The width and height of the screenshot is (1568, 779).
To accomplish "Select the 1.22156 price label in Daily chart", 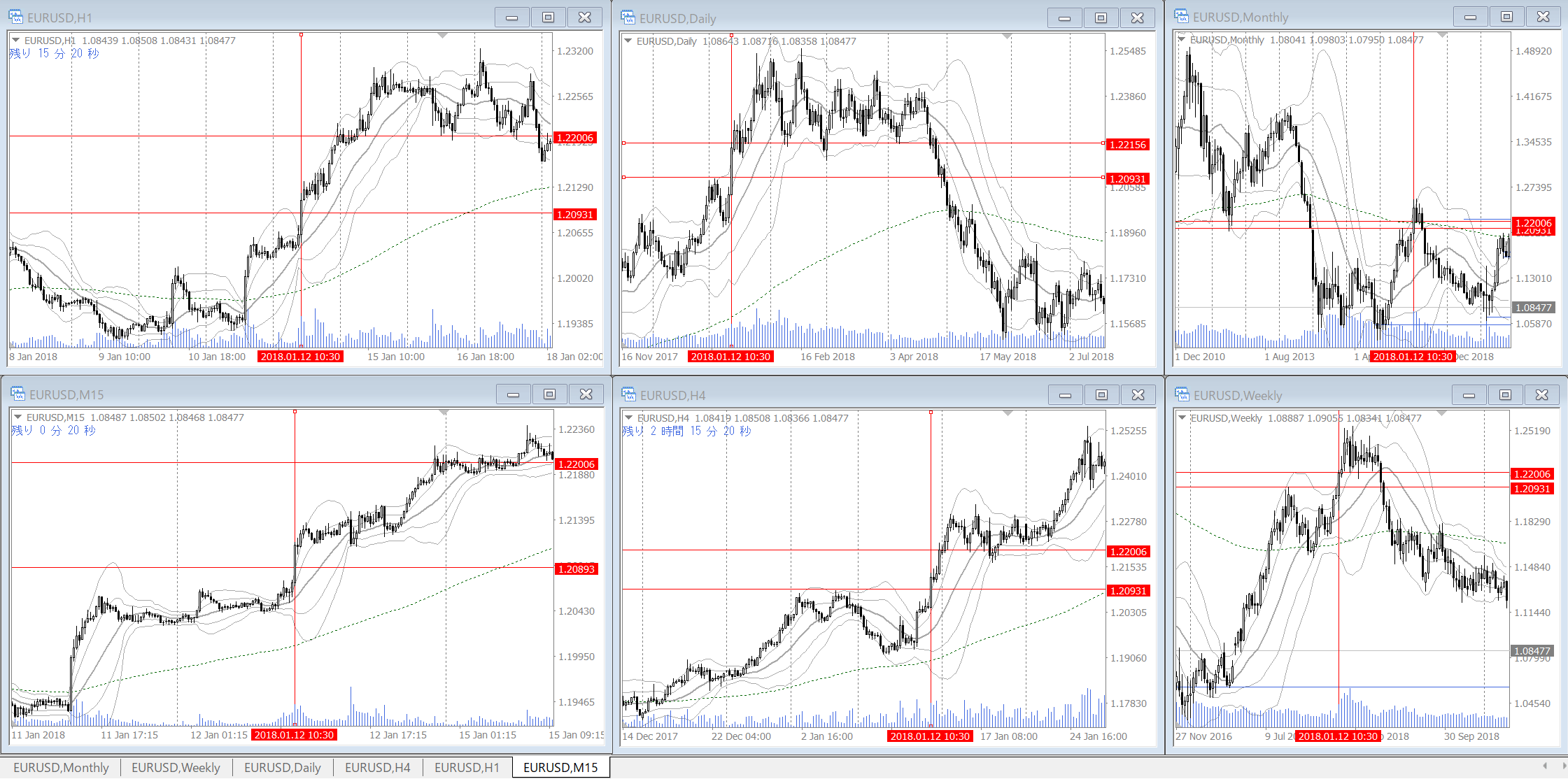I will coord(1127,145).
